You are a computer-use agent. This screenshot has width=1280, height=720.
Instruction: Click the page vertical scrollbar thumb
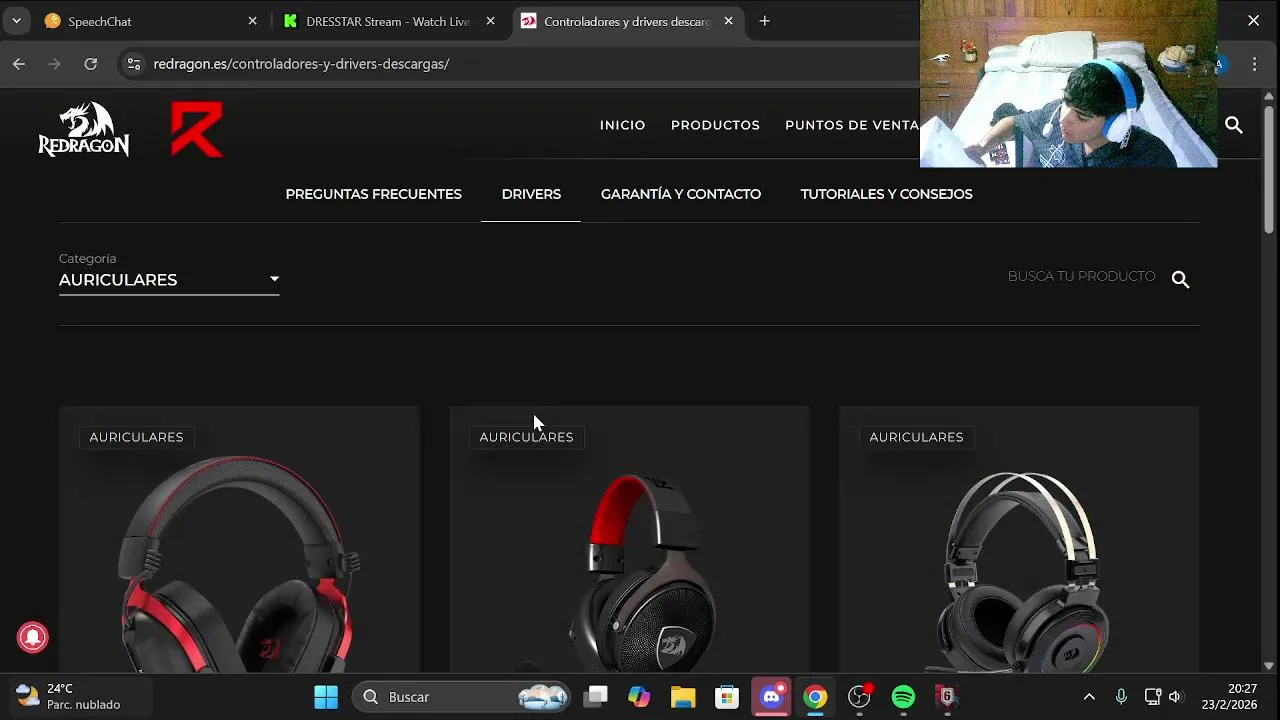(1269, 170)
